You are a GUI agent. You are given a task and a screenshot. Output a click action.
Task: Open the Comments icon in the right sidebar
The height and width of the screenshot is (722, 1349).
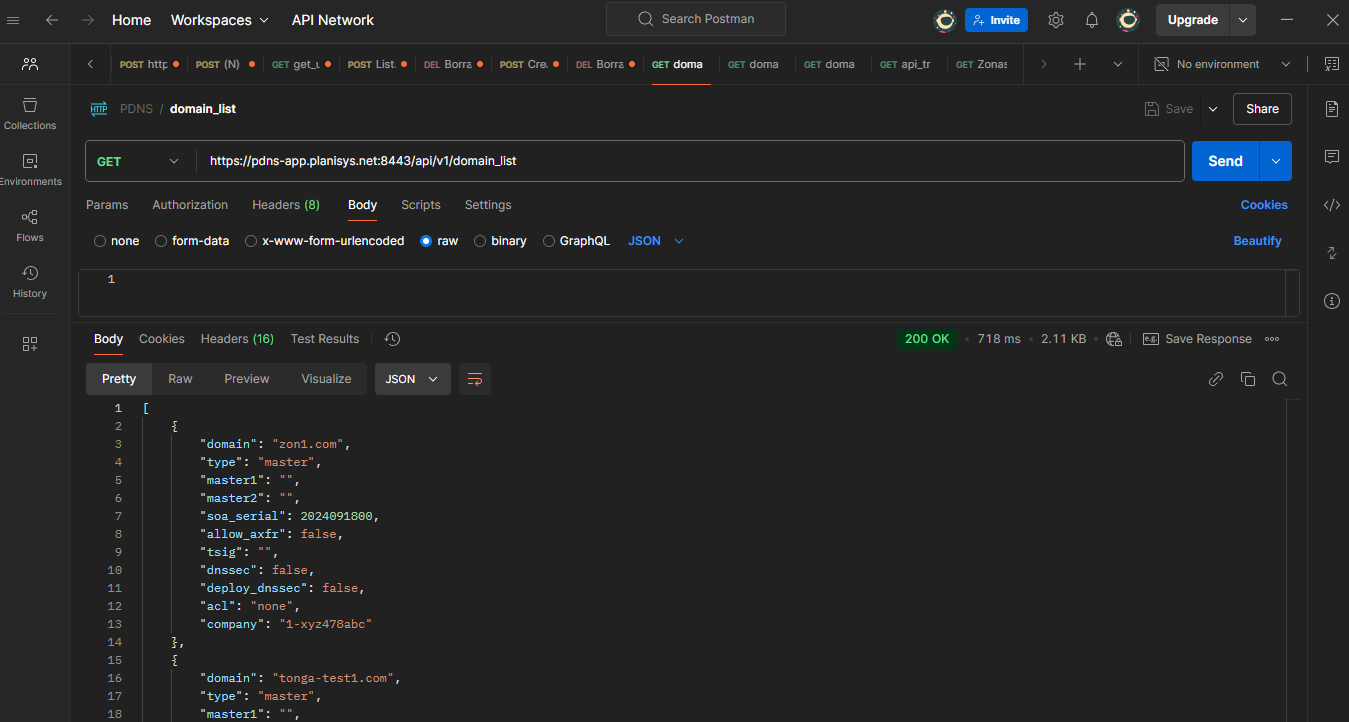(1331, 157)
